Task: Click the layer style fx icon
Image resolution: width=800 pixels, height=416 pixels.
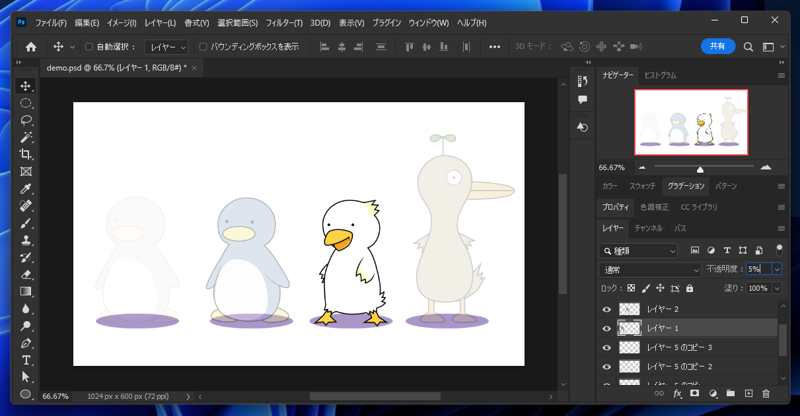Action: (677, 394)
